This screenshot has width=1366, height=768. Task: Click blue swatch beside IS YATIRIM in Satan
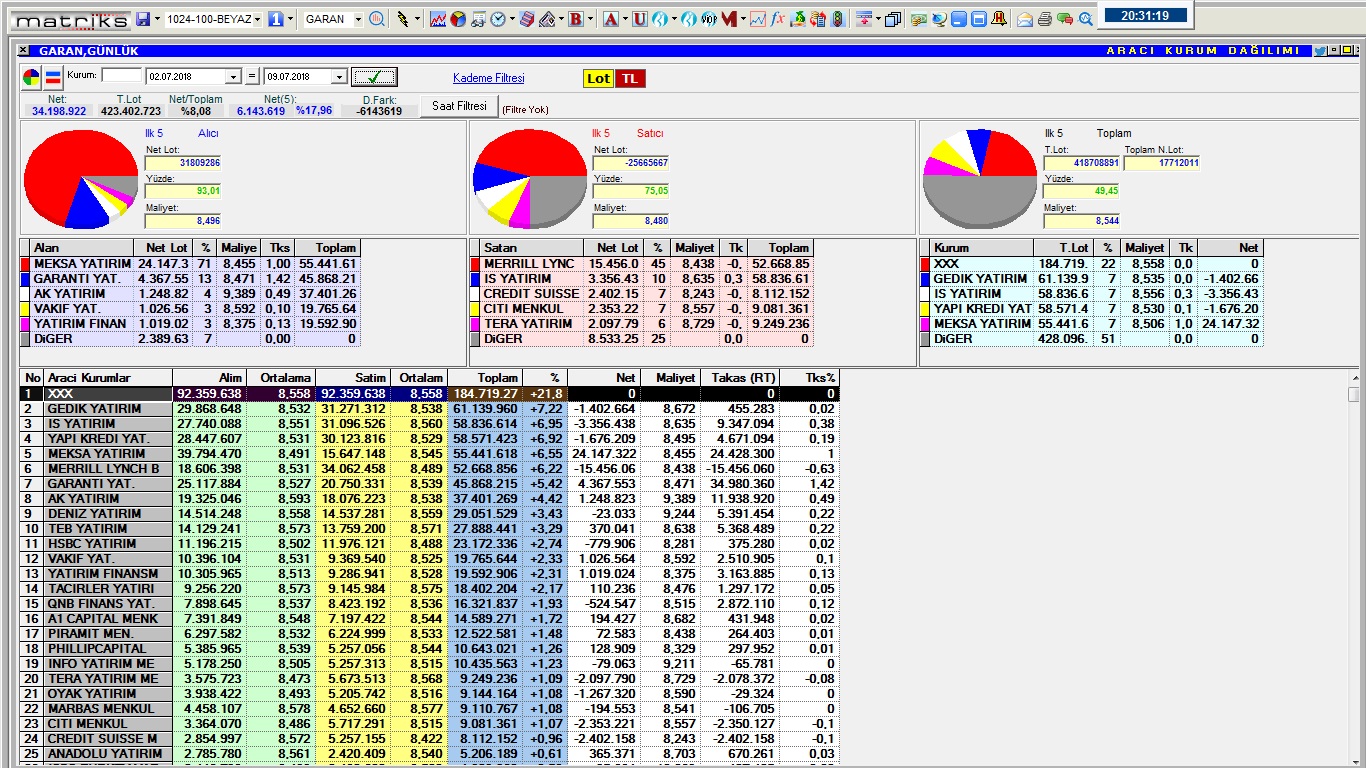tap(474, 279)
